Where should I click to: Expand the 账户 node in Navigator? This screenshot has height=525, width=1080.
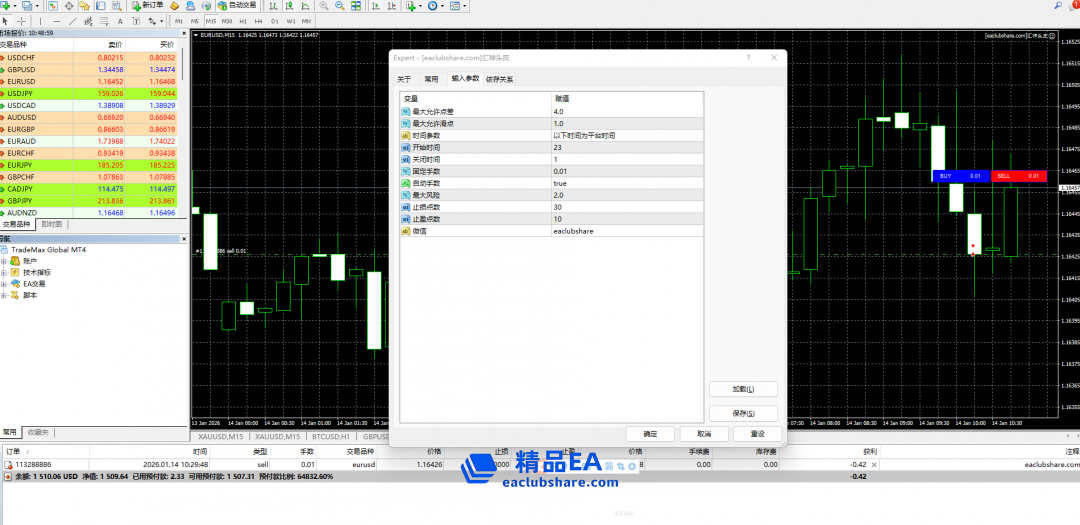[4, 261]
